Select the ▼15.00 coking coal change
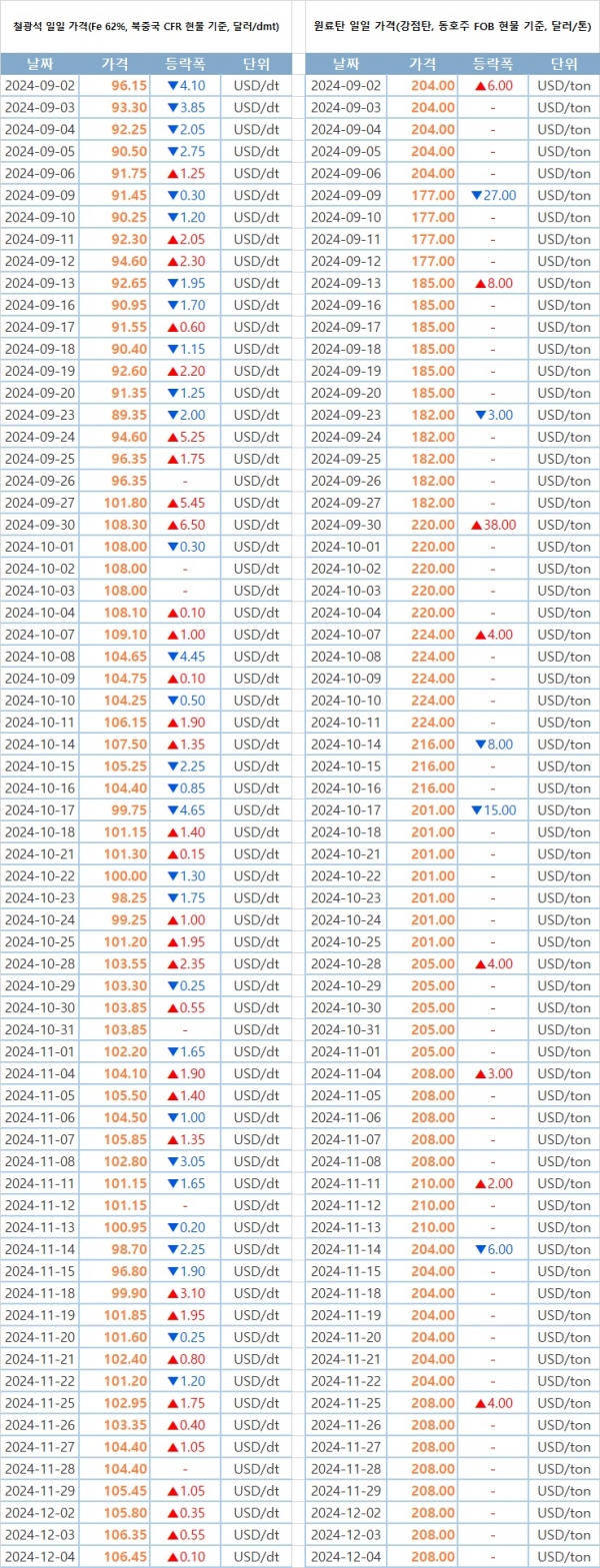Viewport: 600px width, 1568px height. pyautogui.click(x=494, y=810)
